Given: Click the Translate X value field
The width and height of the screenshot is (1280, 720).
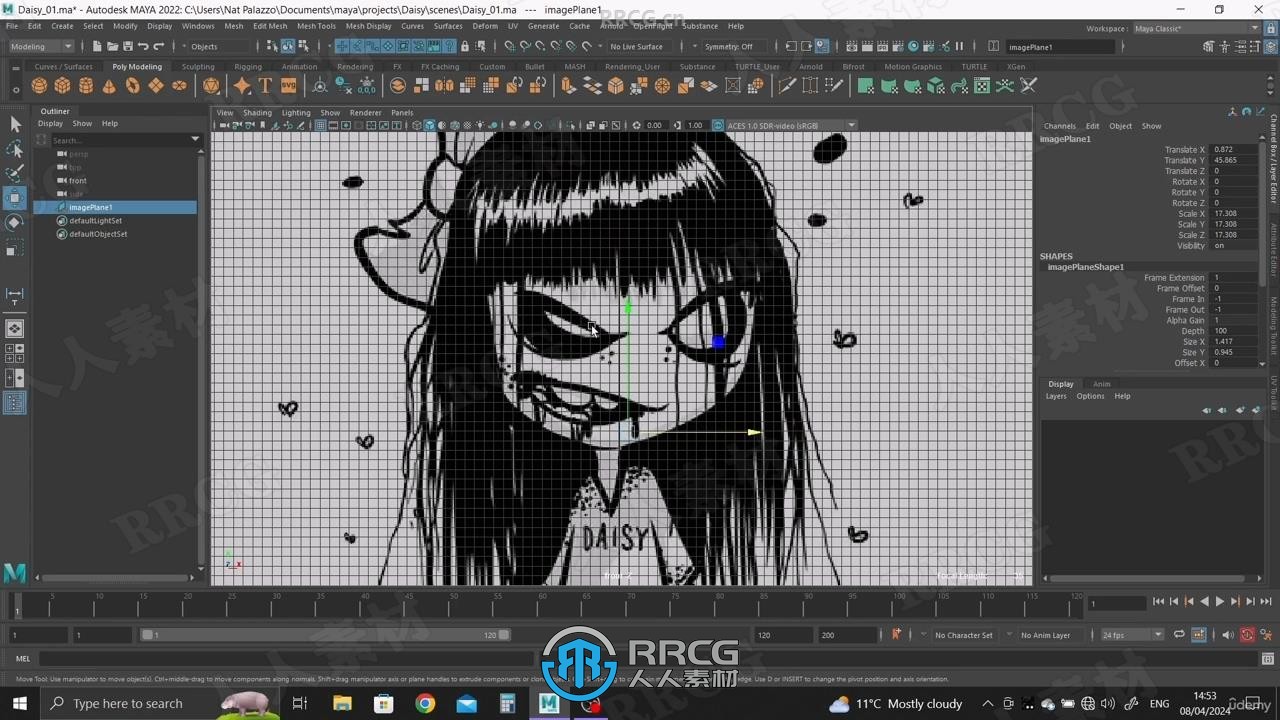Looking at the screenshot, I should pyautogui.click(x=1234, y=149).
